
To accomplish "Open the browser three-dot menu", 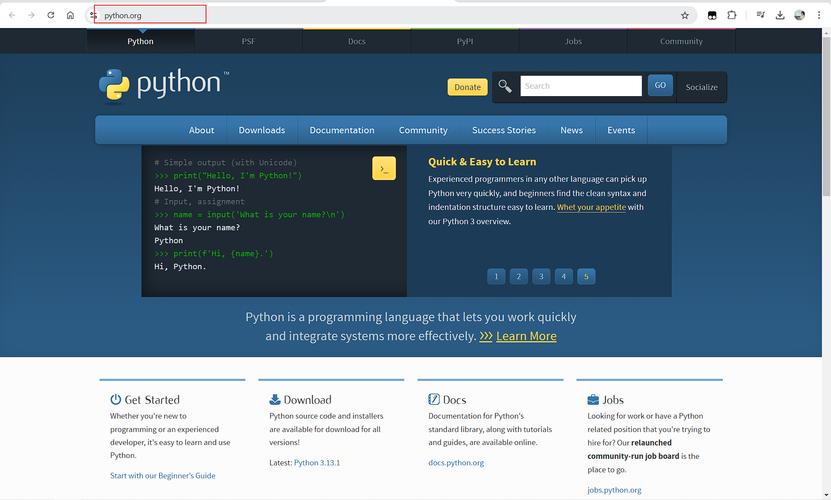I will pyautogui.click(x=819, y=15).
